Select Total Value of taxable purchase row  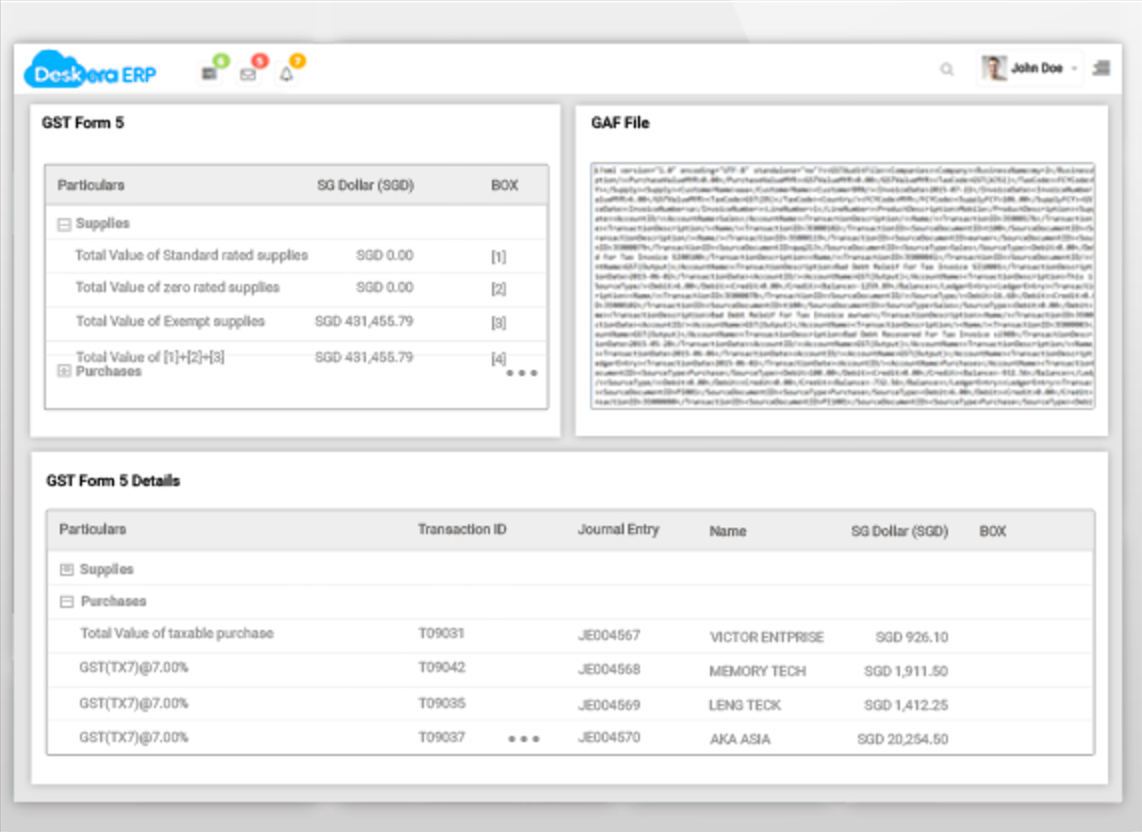tap(570, 635)
